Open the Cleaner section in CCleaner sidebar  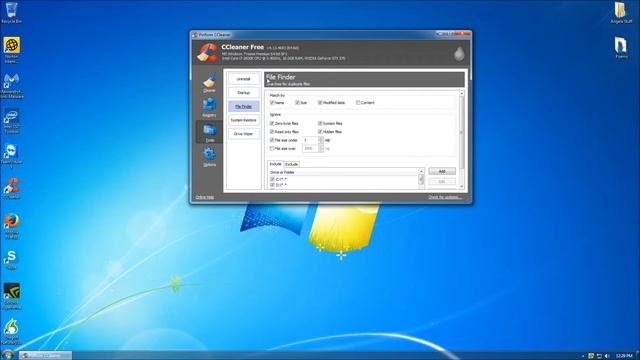click(209, 82)
